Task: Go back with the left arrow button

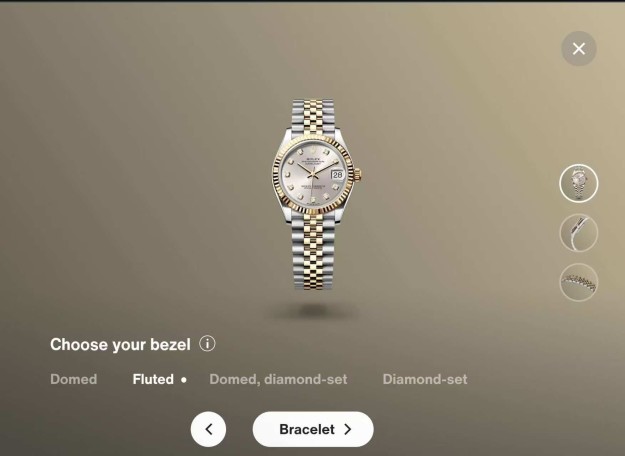Action: click(208, 429)
